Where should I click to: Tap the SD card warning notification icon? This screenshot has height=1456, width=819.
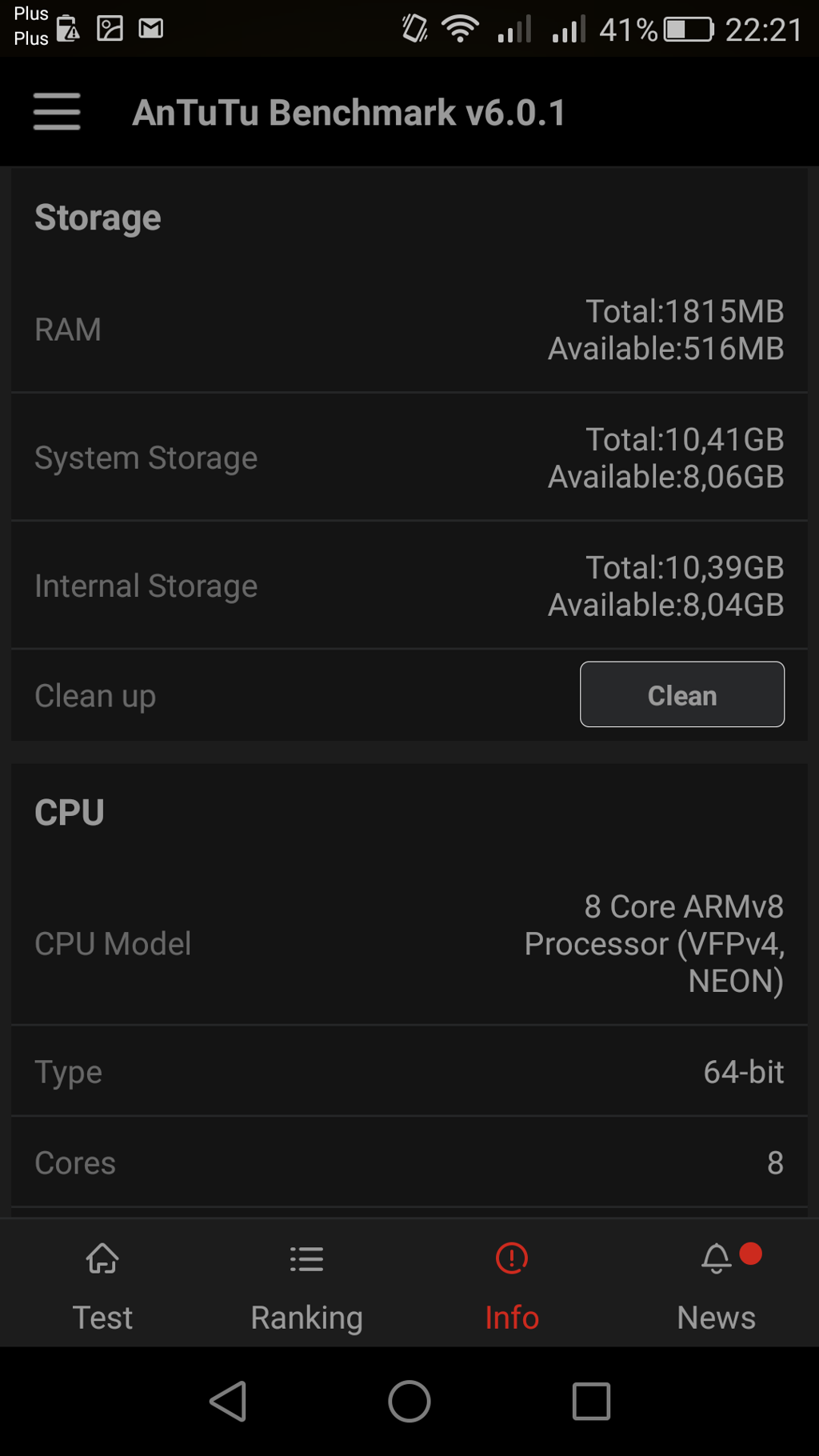coord(69,29)
